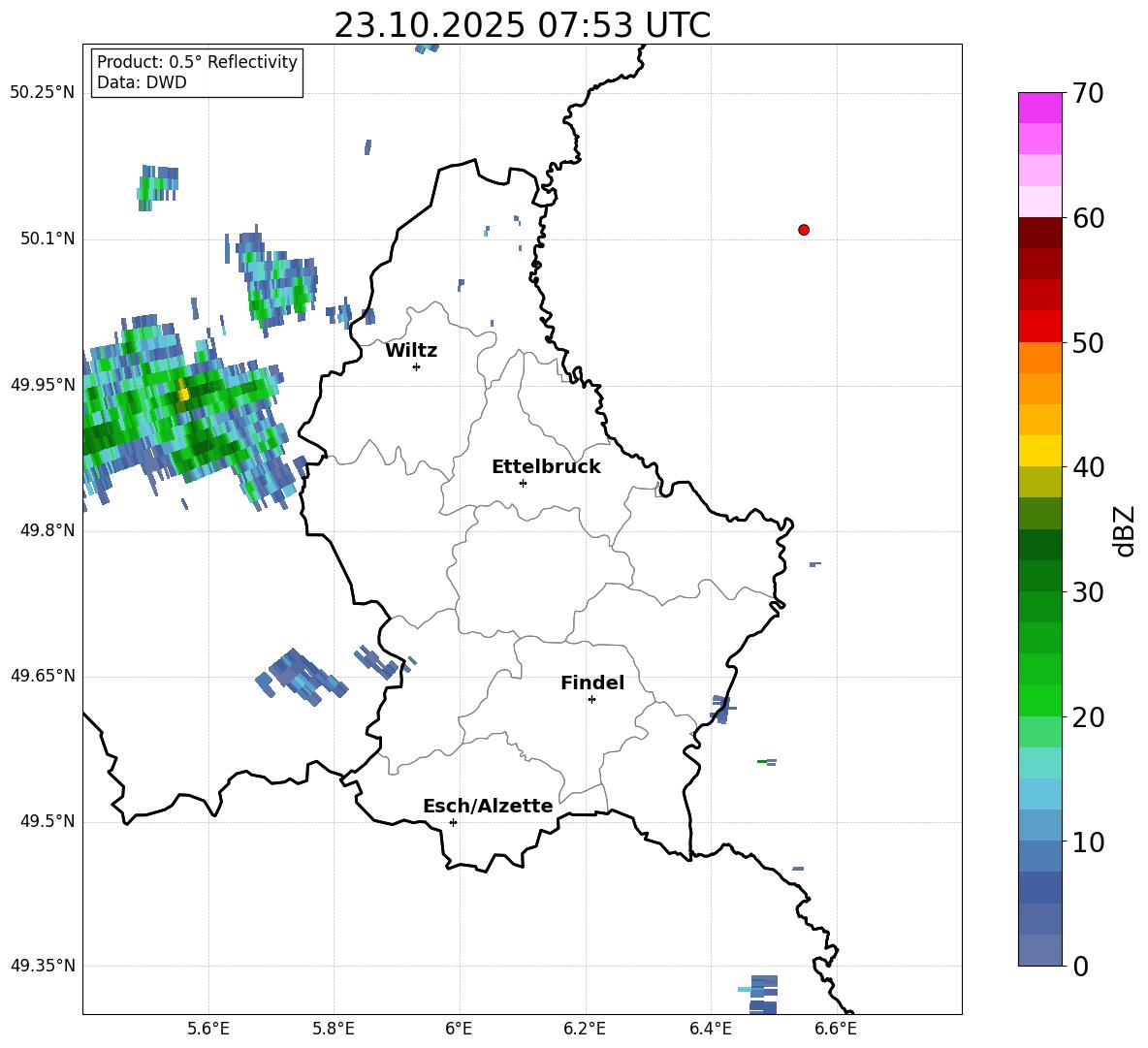1148x1048 pixels.
Task: Click the dBZ colorbar axis label
Action: point(1126,530)
